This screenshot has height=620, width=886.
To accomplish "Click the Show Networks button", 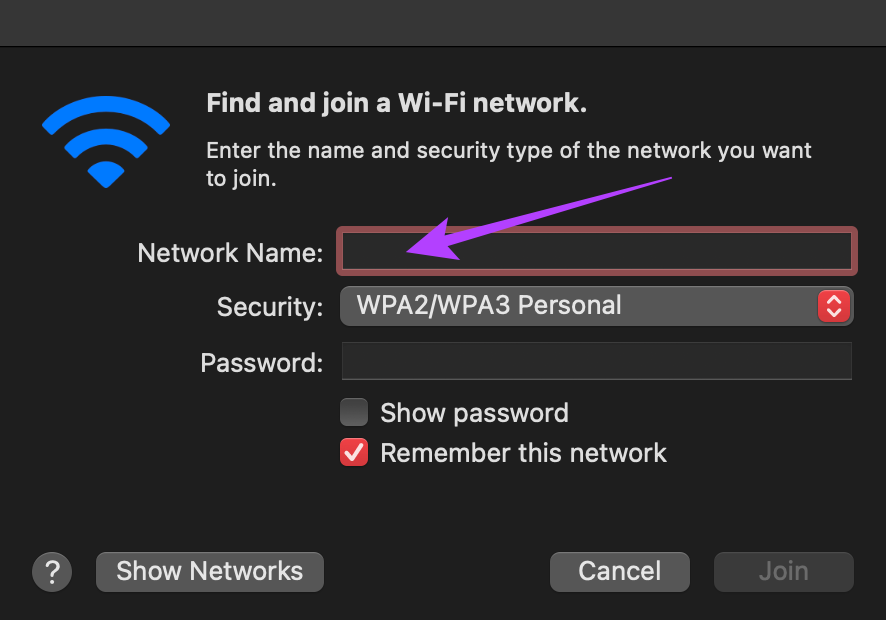I will click(210, 572).
